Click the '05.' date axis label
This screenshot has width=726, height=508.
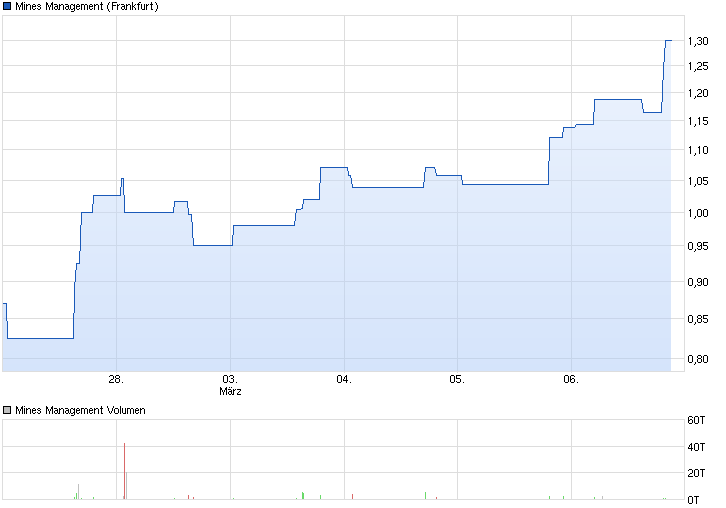[457, 379]
